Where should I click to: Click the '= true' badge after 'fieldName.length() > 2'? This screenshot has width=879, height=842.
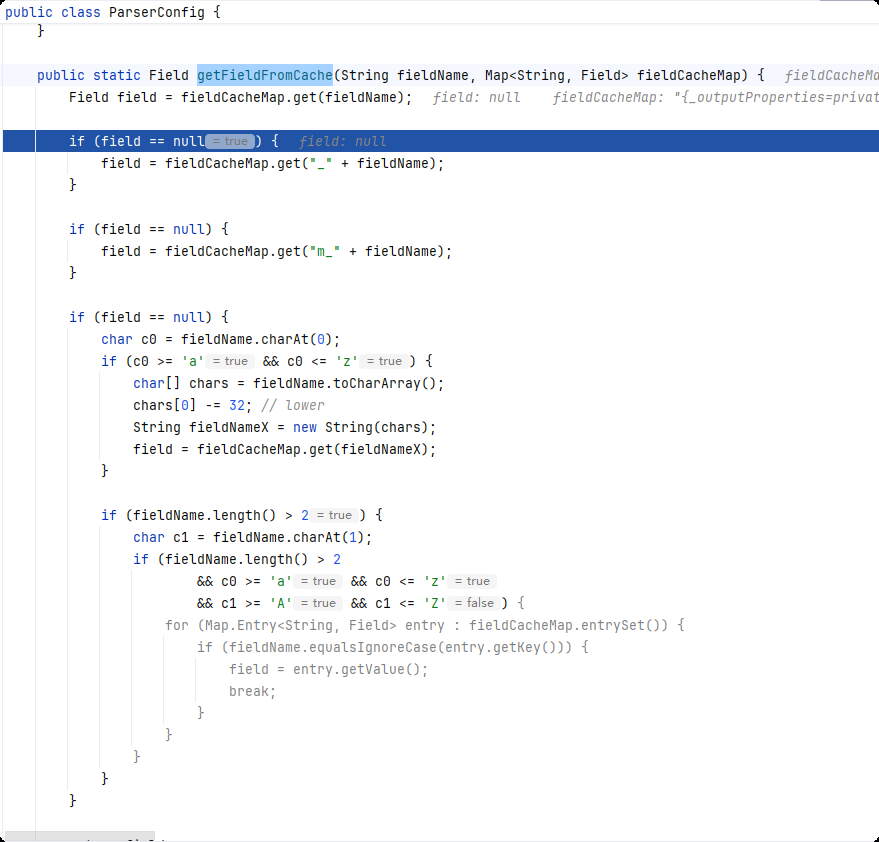[x=334, y=515]
